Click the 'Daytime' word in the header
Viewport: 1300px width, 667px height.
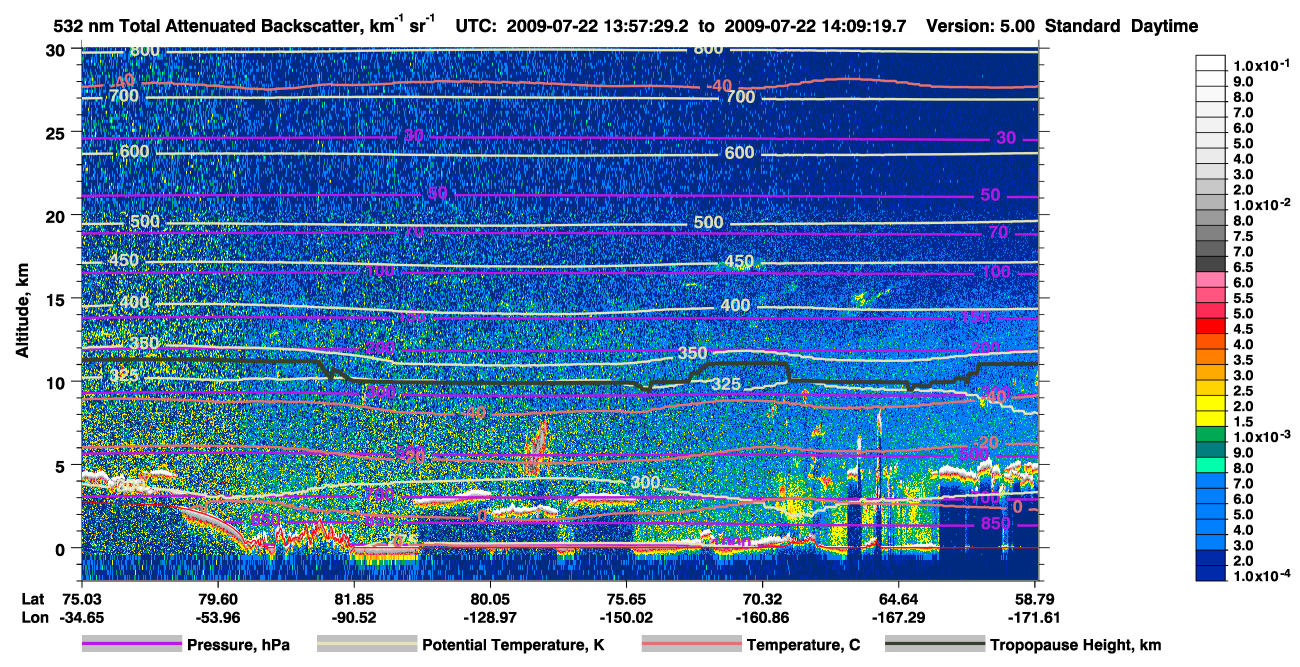[x=1164, y=25]
